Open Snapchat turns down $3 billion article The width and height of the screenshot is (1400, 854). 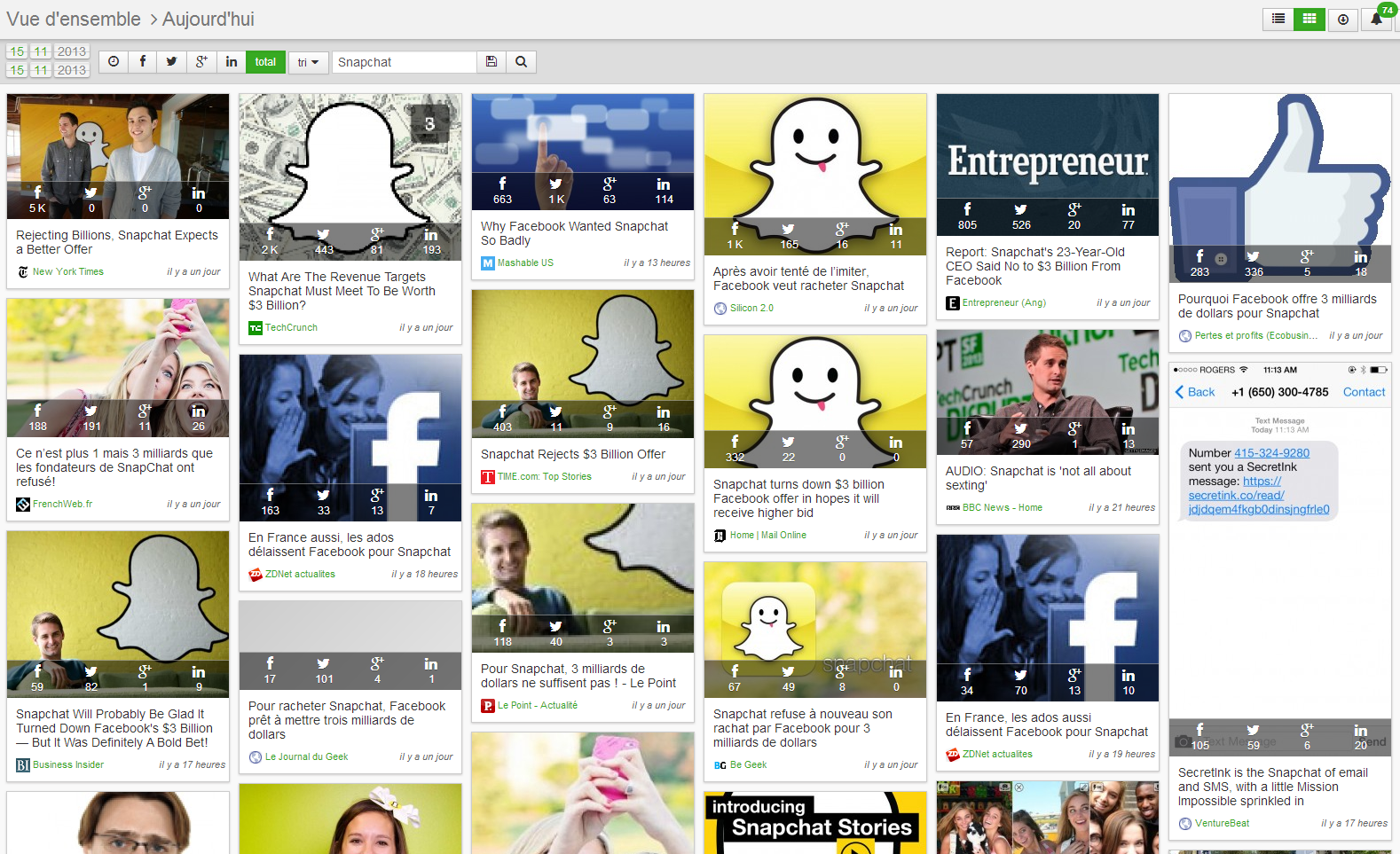point(798,498)
